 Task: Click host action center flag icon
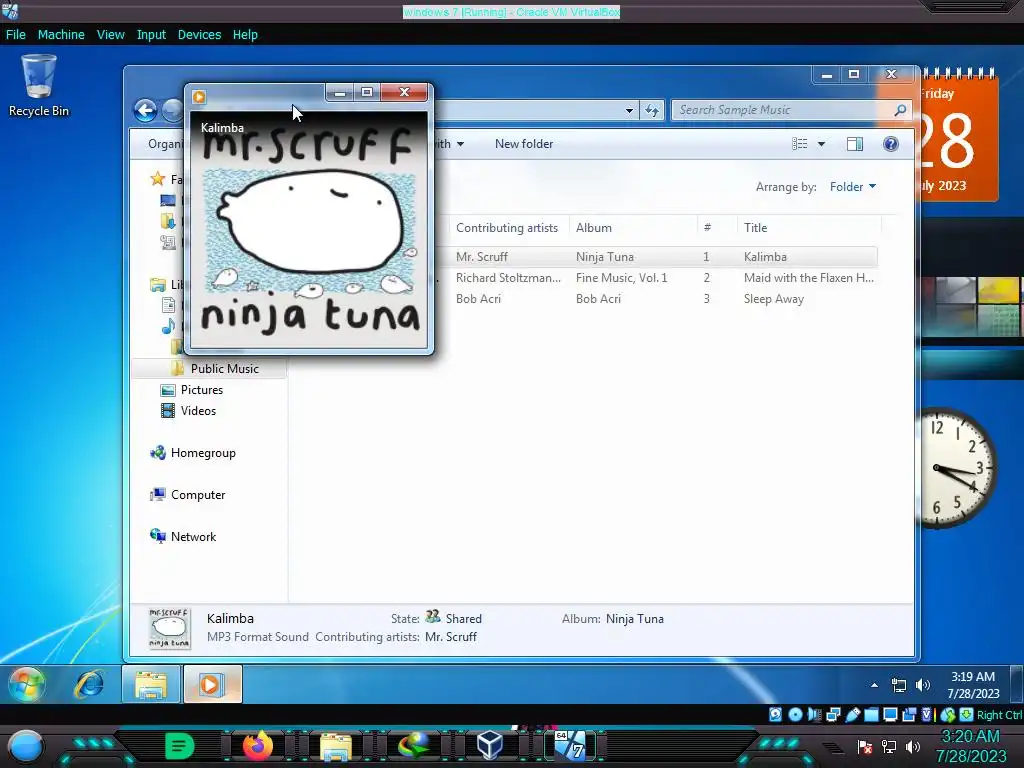(x=865, y=746)
